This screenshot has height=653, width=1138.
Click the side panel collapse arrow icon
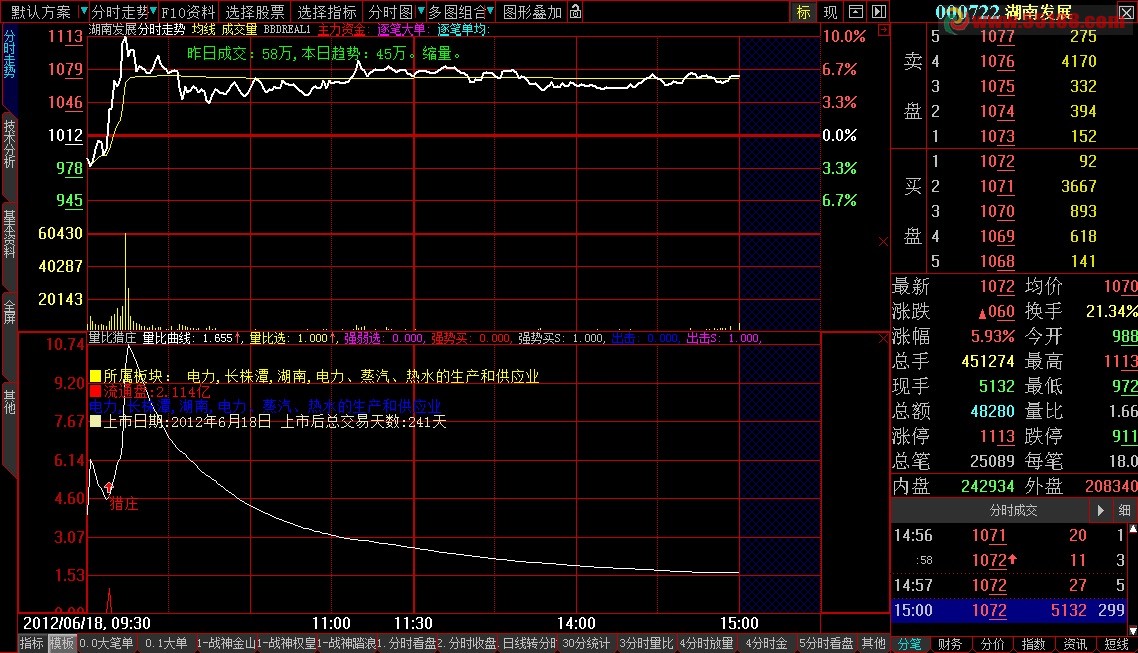(879, 12)
